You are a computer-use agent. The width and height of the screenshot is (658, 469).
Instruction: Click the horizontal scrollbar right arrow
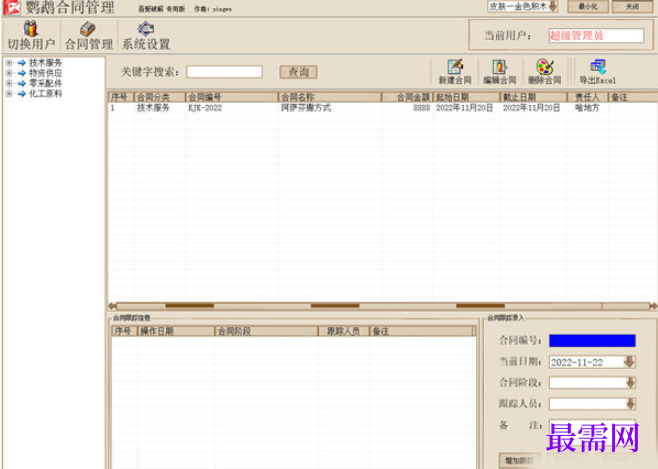pos(653,306)
